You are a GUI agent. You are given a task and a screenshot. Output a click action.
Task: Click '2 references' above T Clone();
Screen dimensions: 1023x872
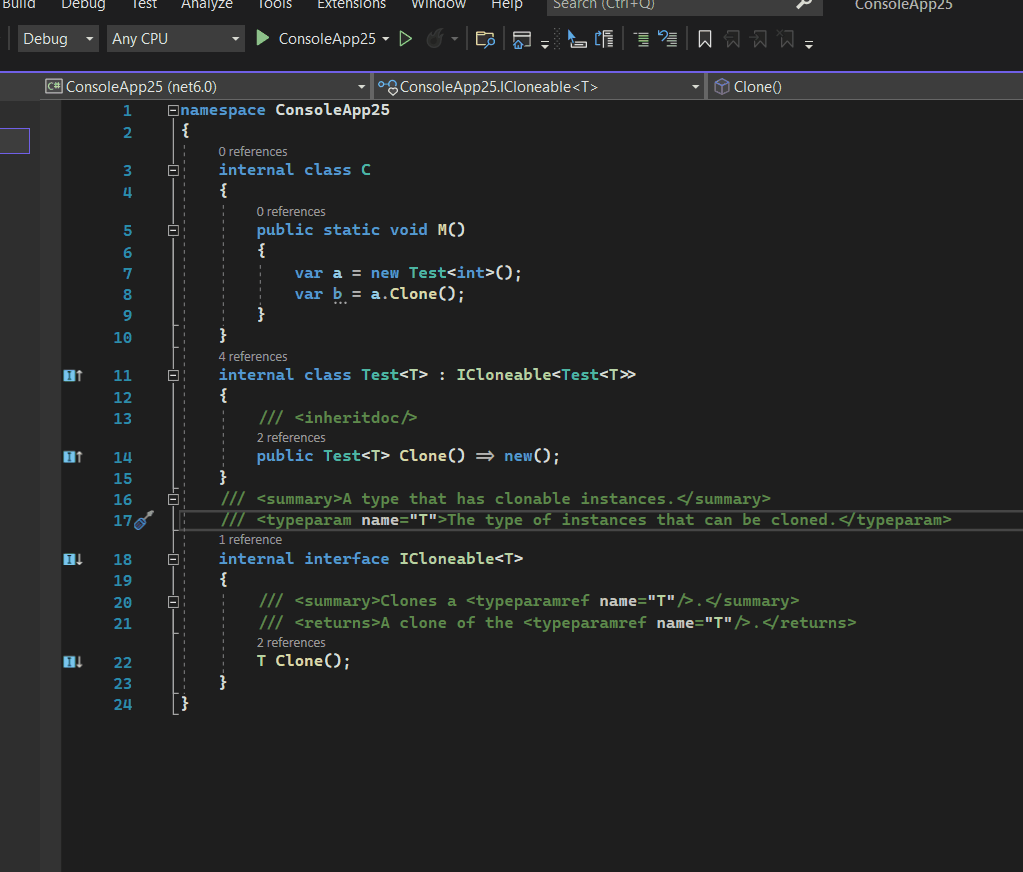tap(291, 642)
